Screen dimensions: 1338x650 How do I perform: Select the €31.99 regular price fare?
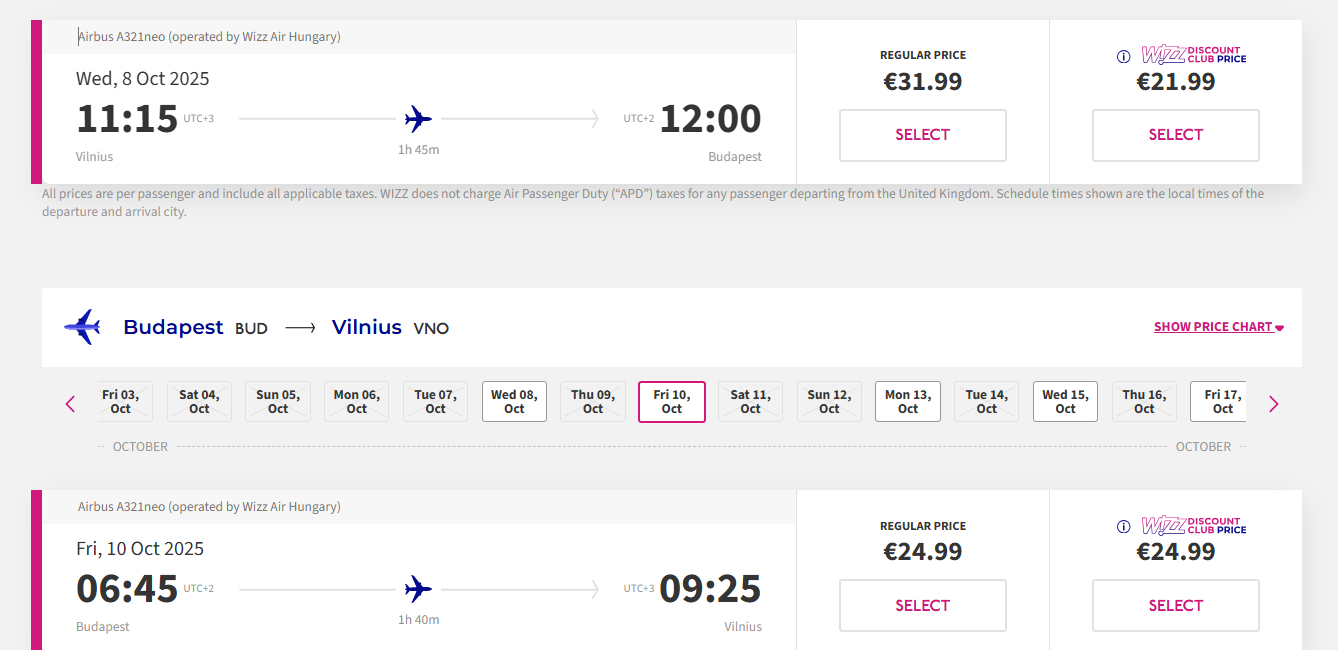922,135
